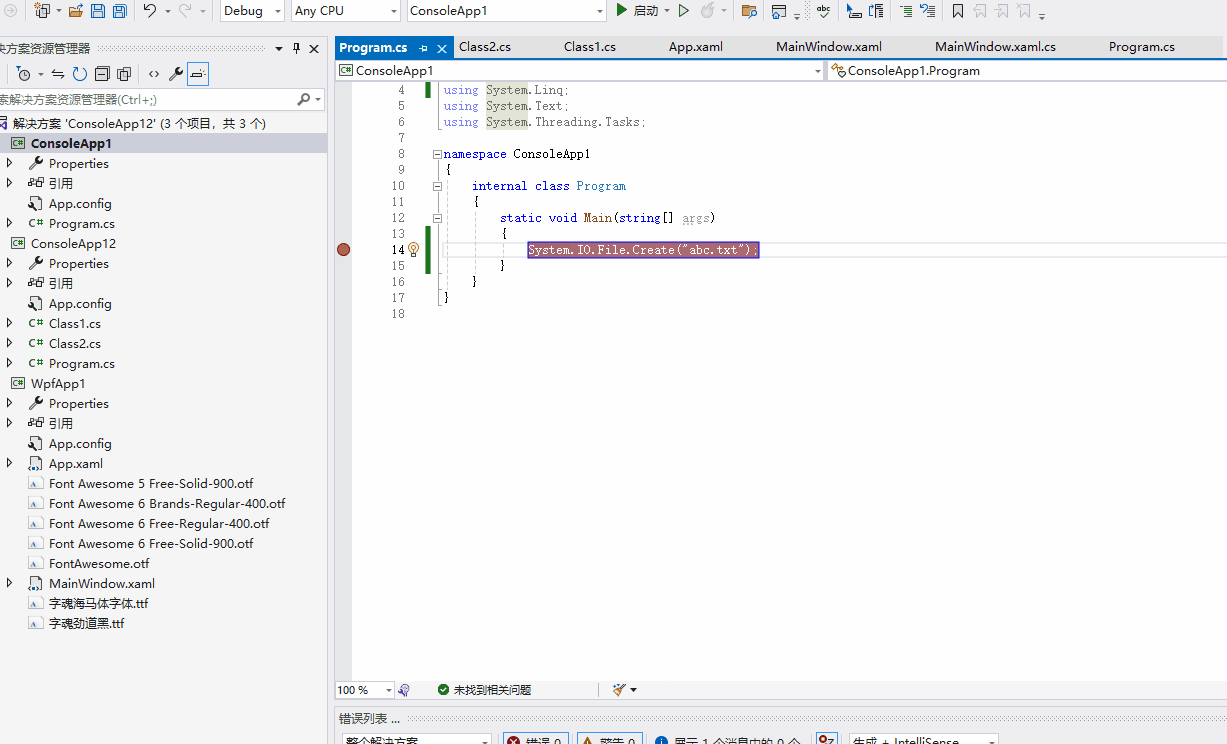1227x744 pixels.
Task: Select Class1.cs in Solution Explorer
Action: point(75,323)
